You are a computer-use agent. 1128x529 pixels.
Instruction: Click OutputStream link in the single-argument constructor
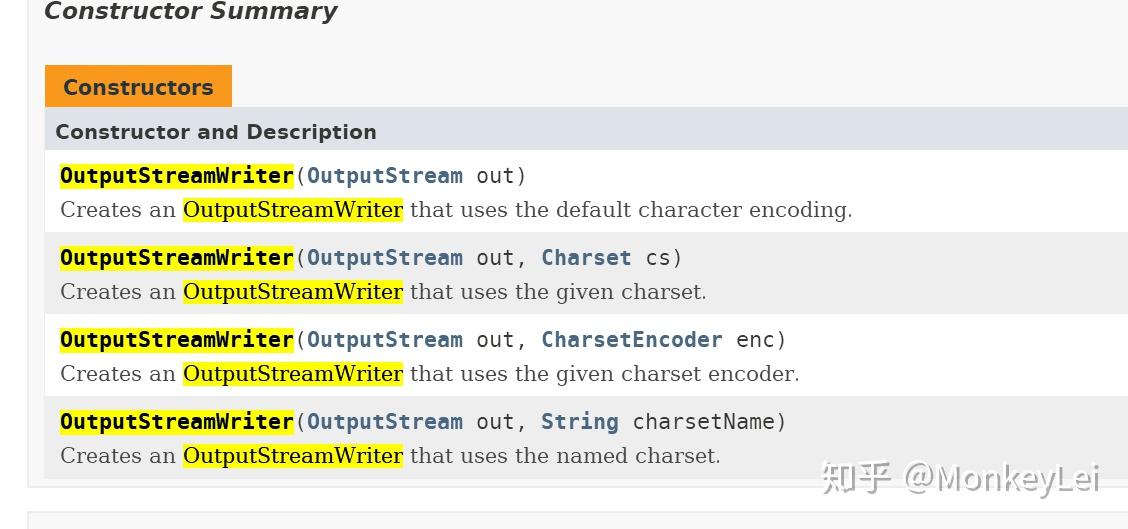[x=385, y=176]
